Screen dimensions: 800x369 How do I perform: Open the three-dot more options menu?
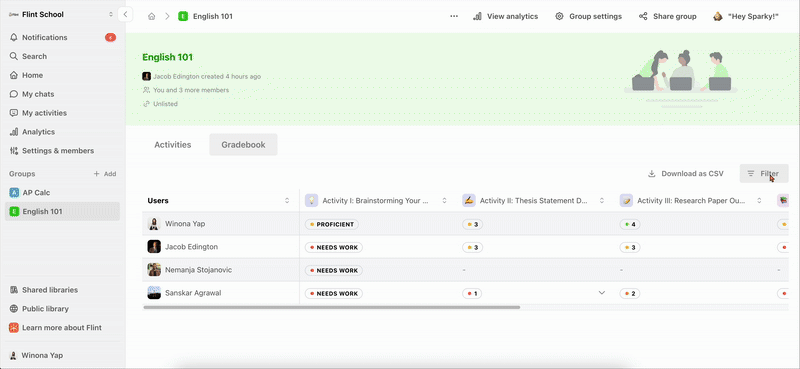454,16
